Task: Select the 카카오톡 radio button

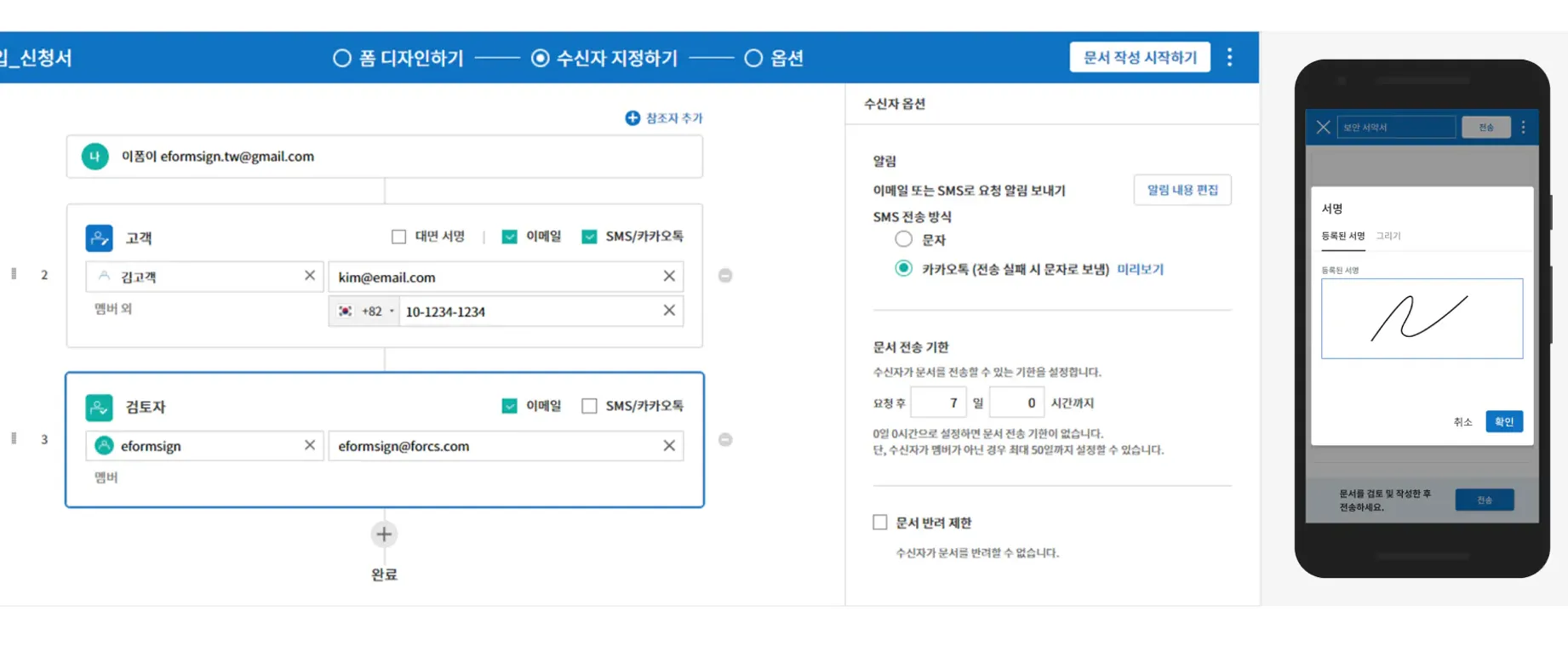Action: coord(904,268)
